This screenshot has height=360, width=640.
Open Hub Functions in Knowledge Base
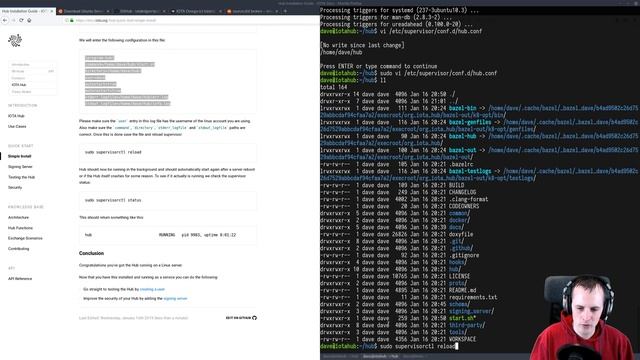(x=20, y=228)
